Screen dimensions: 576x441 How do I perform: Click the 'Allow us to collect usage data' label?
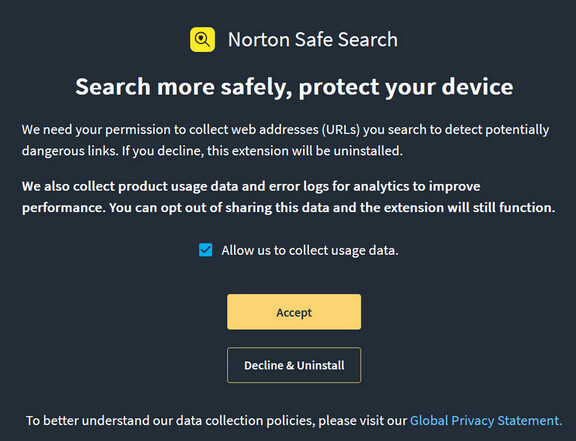point(310,251)
